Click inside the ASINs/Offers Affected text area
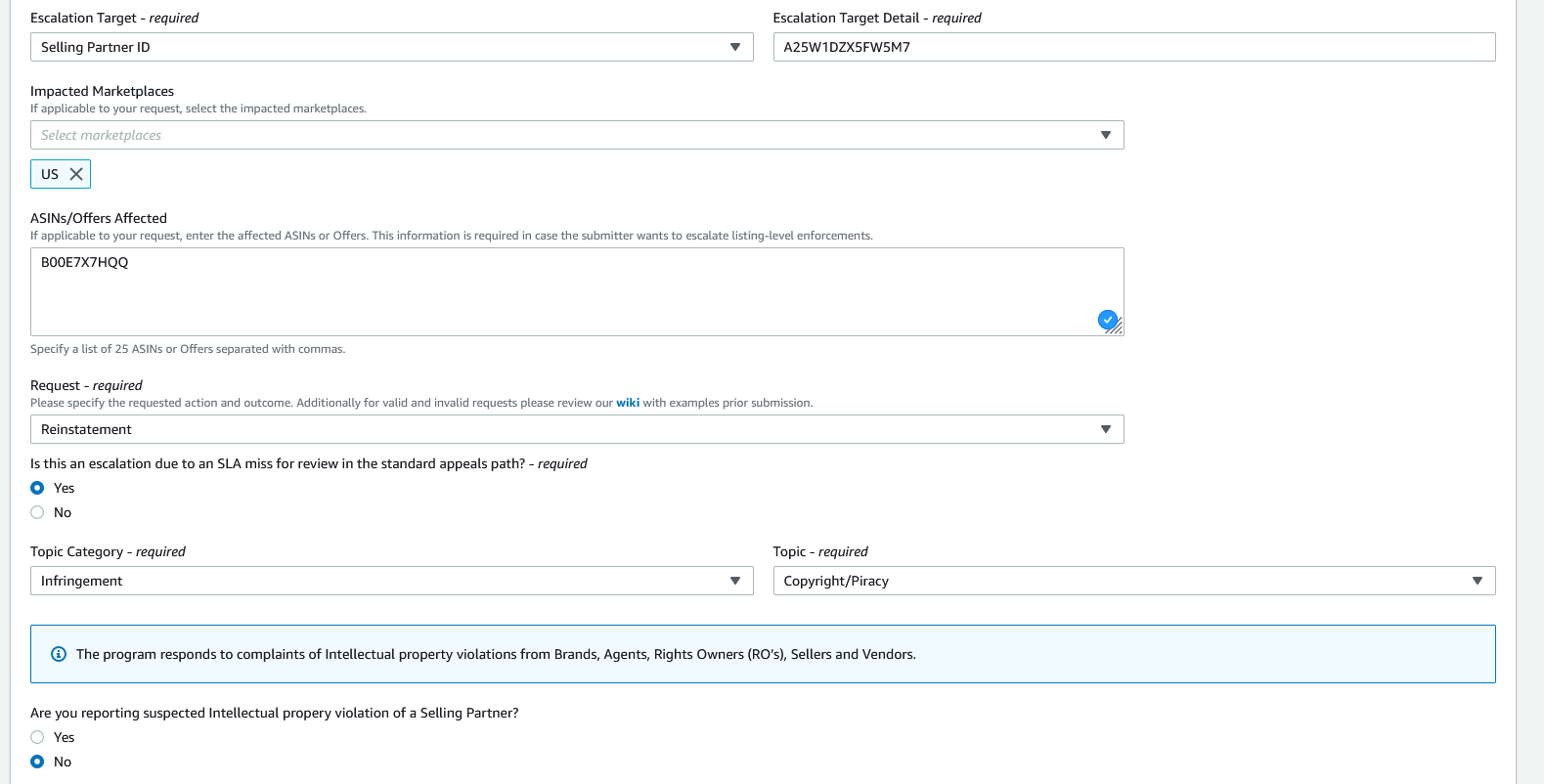 tap(577, 291)
